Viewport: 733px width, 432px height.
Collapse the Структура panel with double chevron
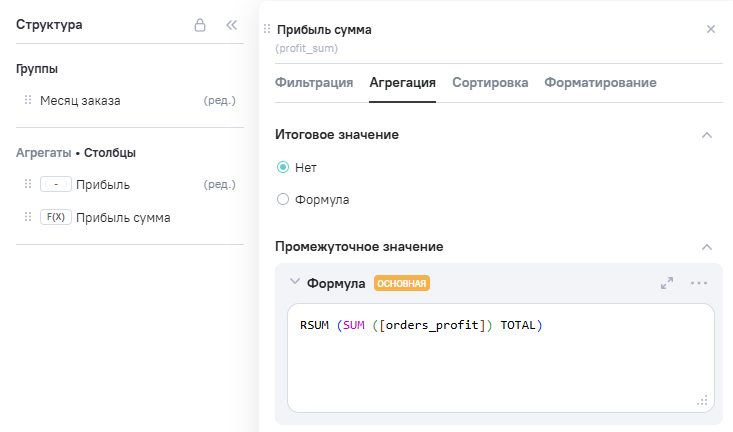coord(231,25)
